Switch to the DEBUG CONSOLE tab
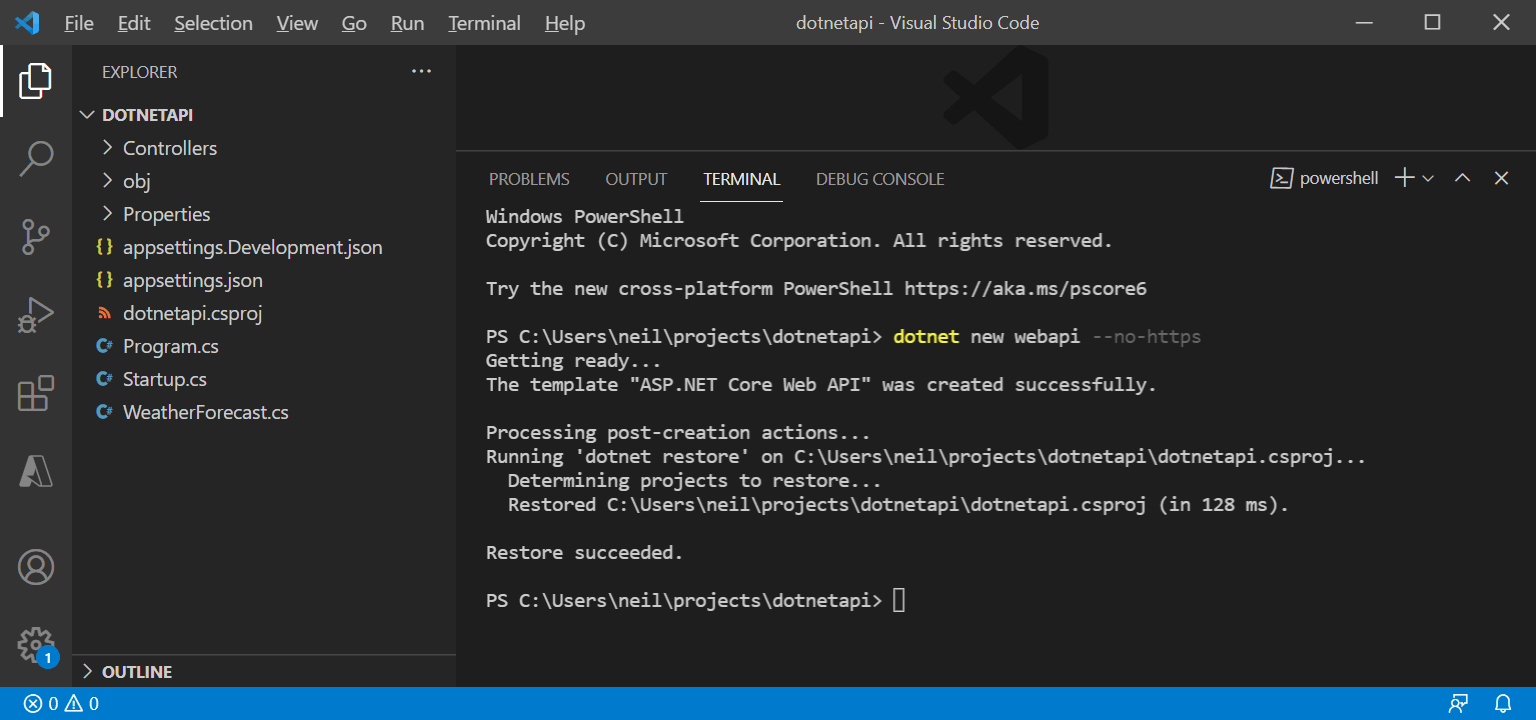This screenshot has height=720, width=1536. [x=880, y=179]
